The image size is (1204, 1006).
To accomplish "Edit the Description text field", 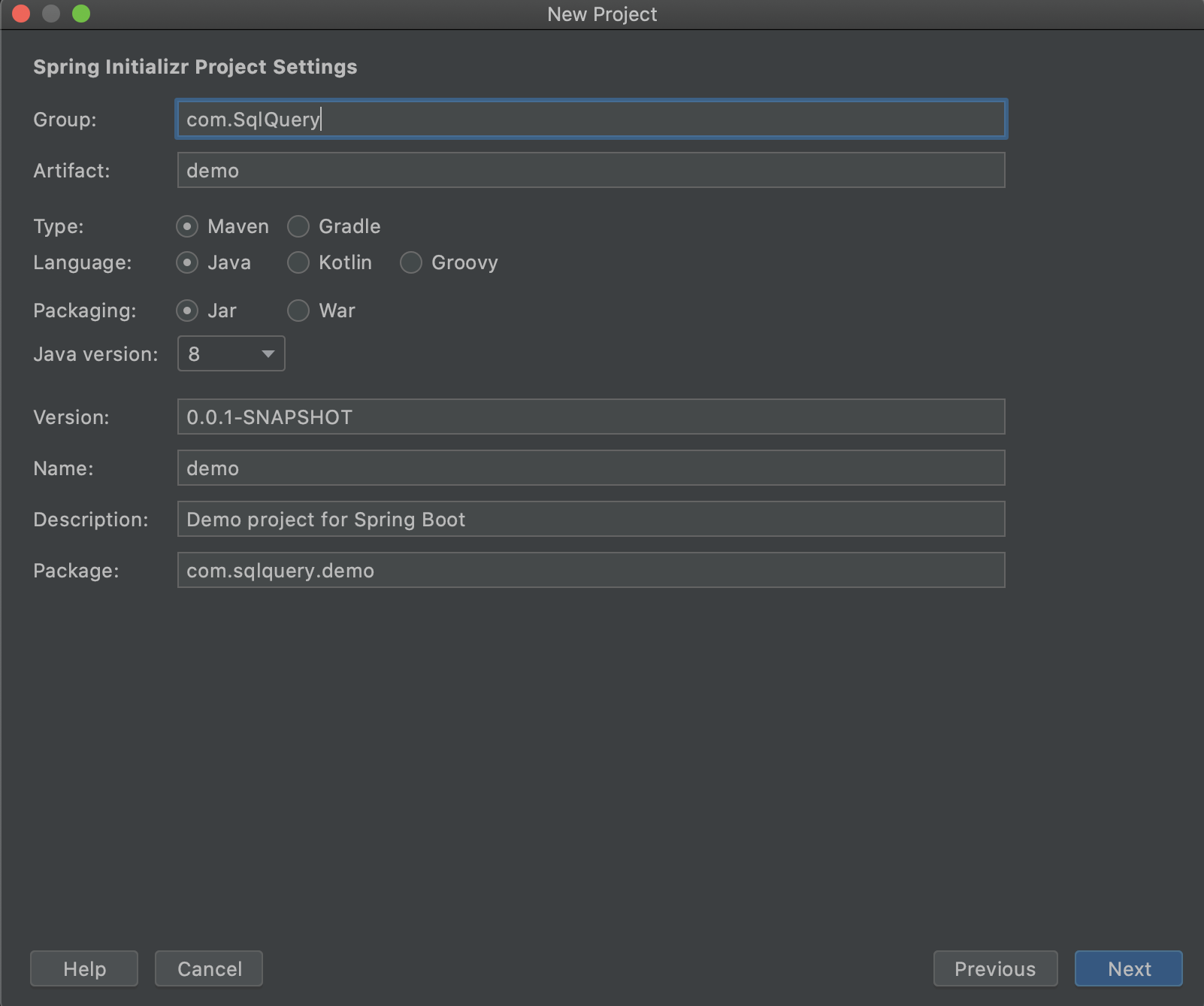I will click(591, 519).
